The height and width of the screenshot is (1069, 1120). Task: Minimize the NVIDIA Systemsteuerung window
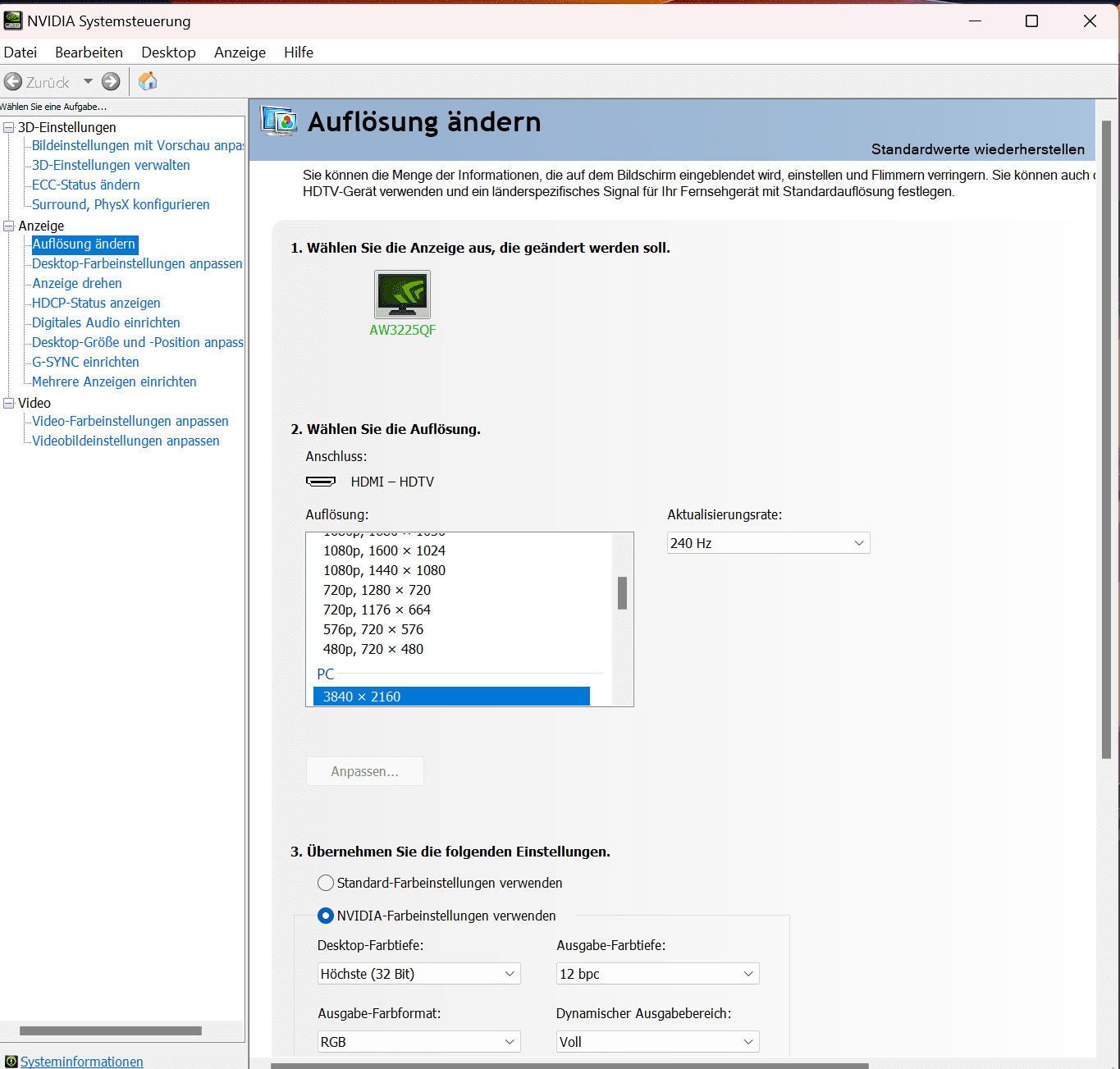pos(975,21)
